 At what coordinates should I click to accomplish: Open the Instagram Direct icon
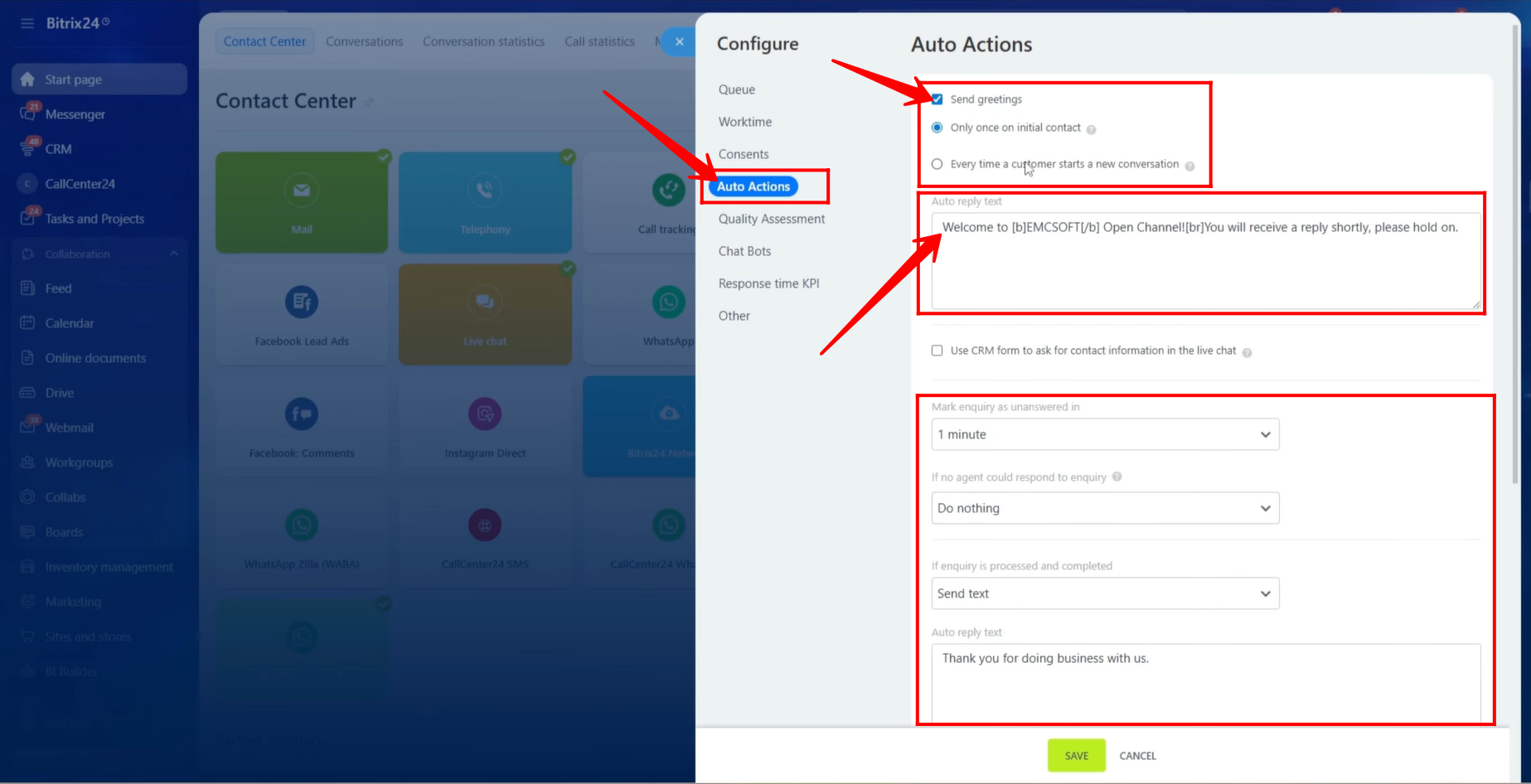click(485, 414)
